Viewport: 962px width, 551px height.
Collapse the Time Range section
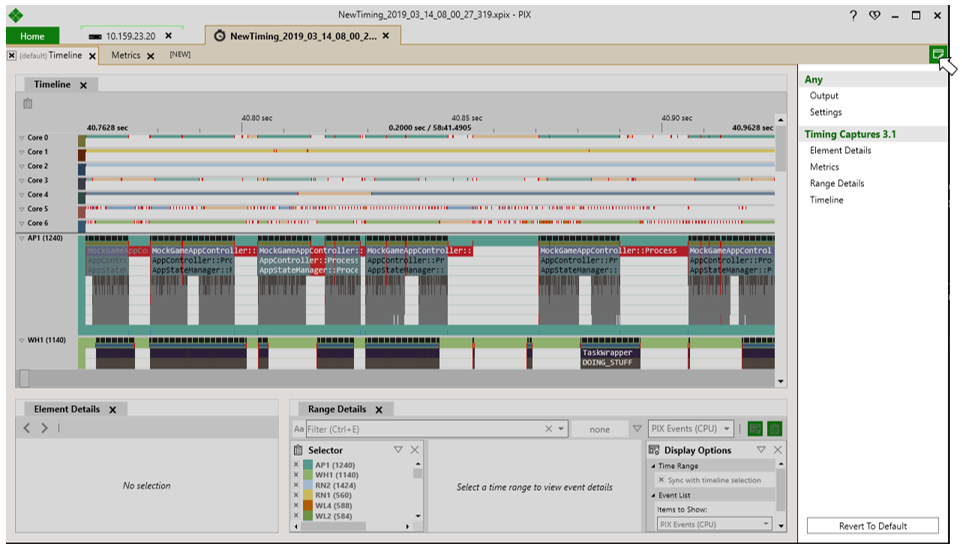coord(653,466)
